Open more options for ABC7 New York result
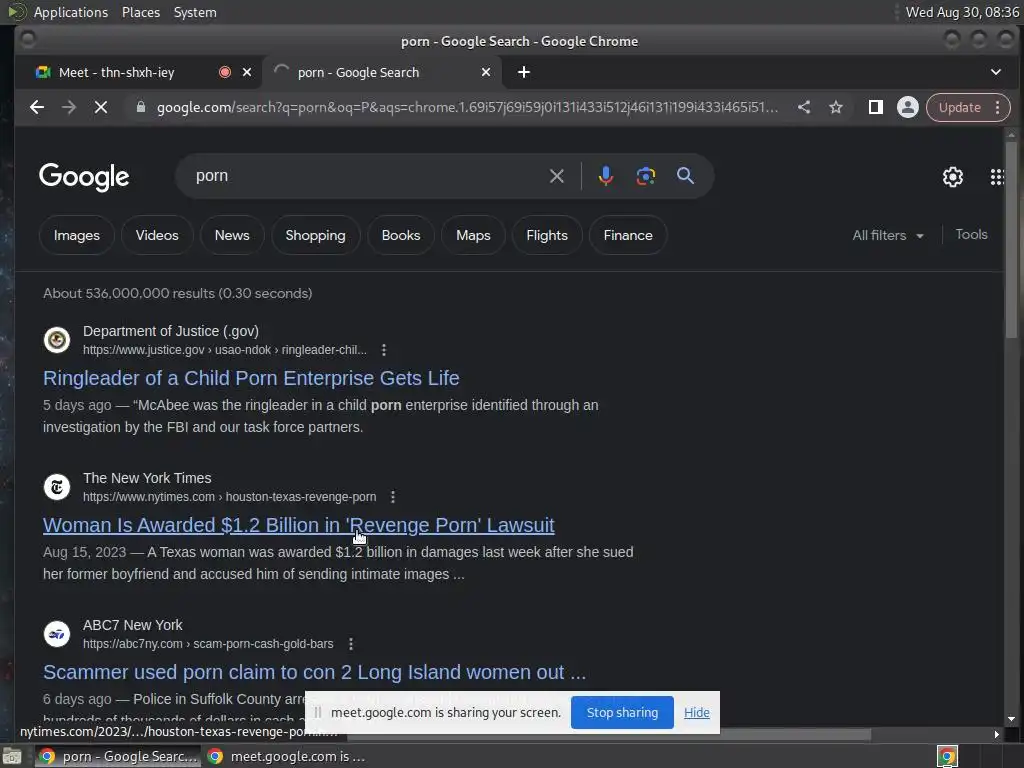Image resolution: width=1024 pixels, height=768 pixels. point(351,644)
